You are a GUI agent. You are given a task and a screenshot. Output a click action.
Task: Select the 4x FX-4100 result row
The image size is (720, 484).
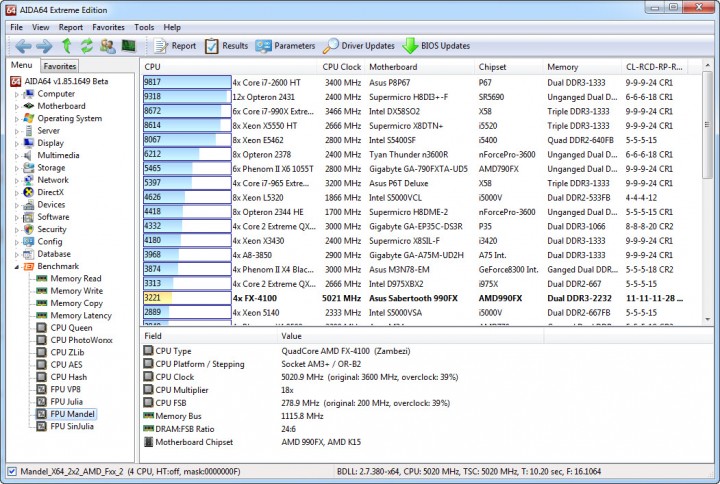tap(413, 298)
